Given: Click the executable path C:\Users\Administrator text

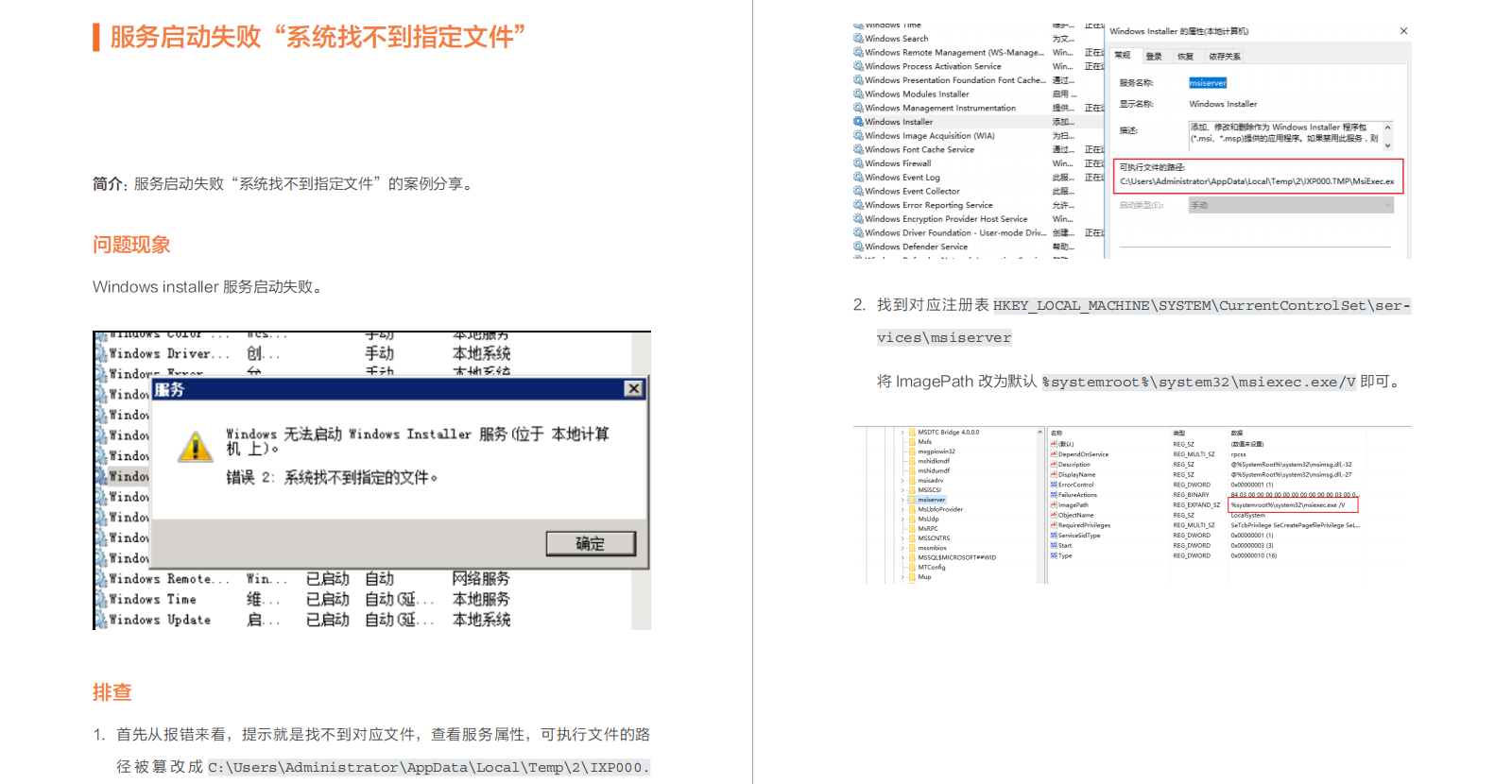Looking at the screenshot, I should pos(1257,181).
